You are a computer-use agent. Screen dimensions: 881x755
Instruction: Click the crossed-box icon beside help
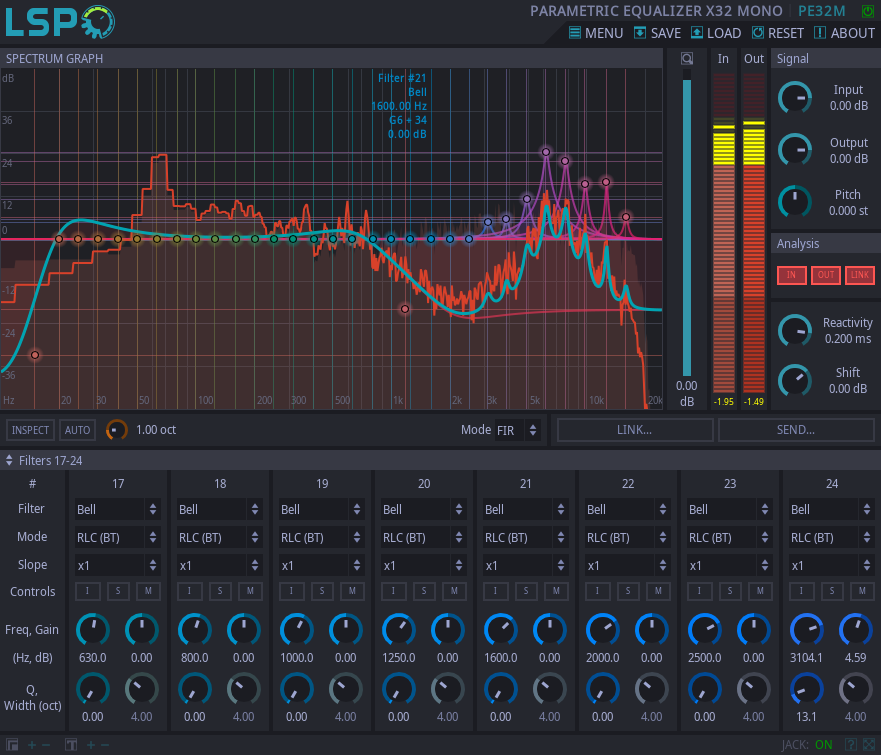(869, 745)
